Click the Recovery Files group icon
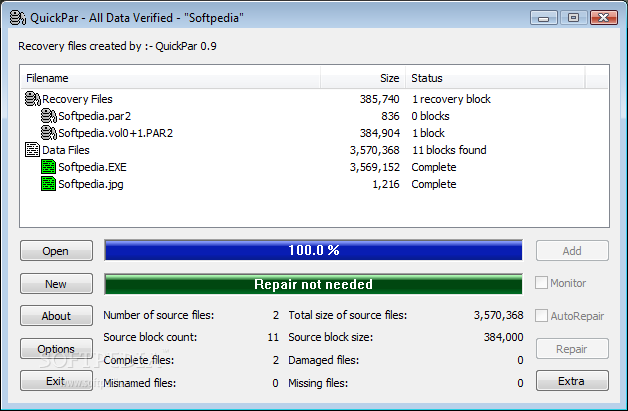The height and width of the screenshot is (411, 628). point(32,99)
